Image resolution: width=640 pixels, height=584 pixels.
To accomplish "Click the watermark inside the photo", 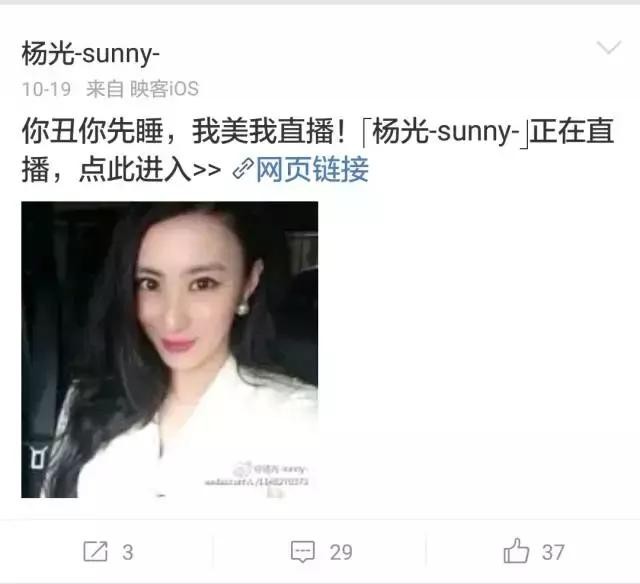I will click(257, 476).
